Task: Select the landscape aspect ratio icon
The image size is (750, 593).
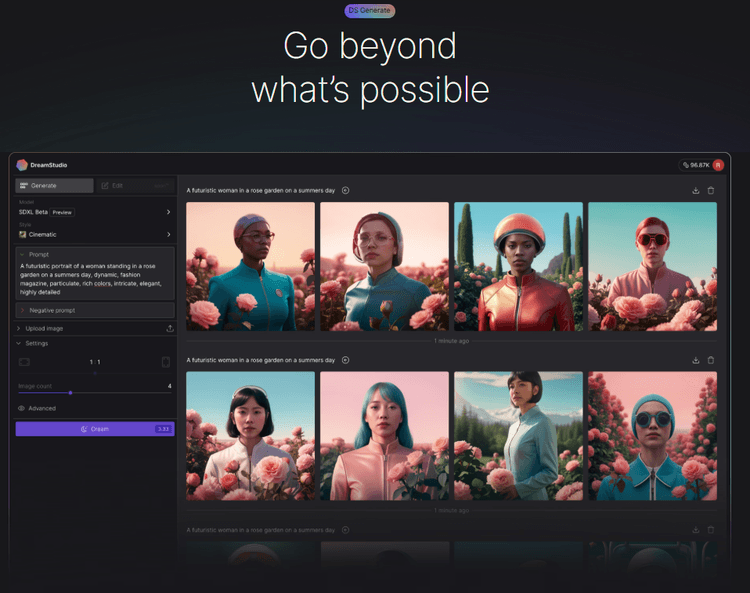Action: (25, 362)
